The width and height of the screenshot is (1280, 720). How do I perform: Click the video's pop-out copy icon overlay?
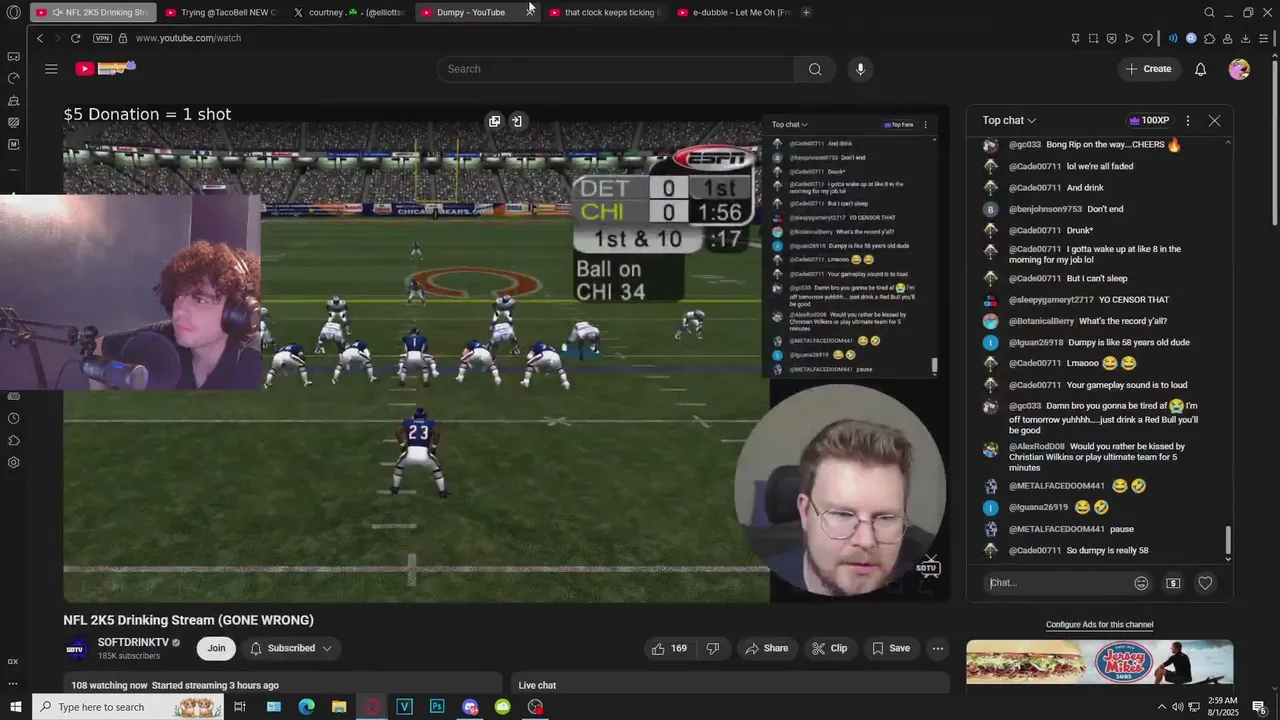pyautogui.click(x=494, y=121)
